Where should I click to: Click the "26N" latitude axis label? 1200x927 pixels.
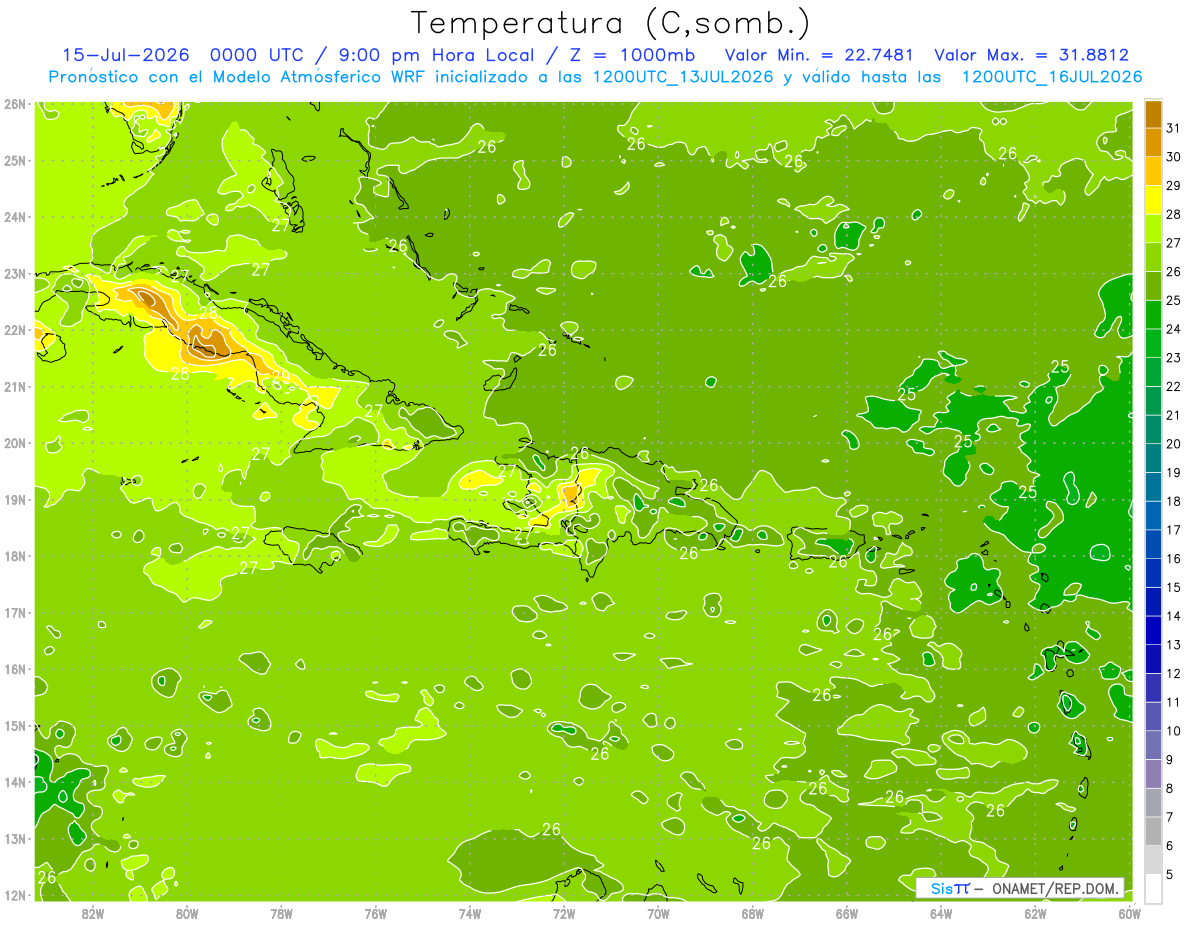(x=15, y=103)
